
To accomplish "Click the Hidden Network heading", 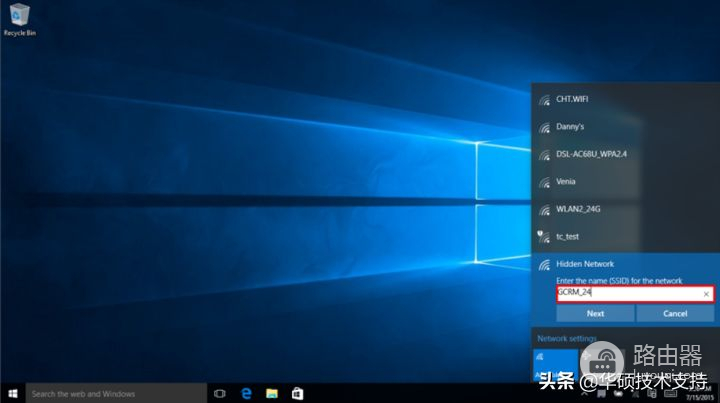I will click(x=585, y=264).
